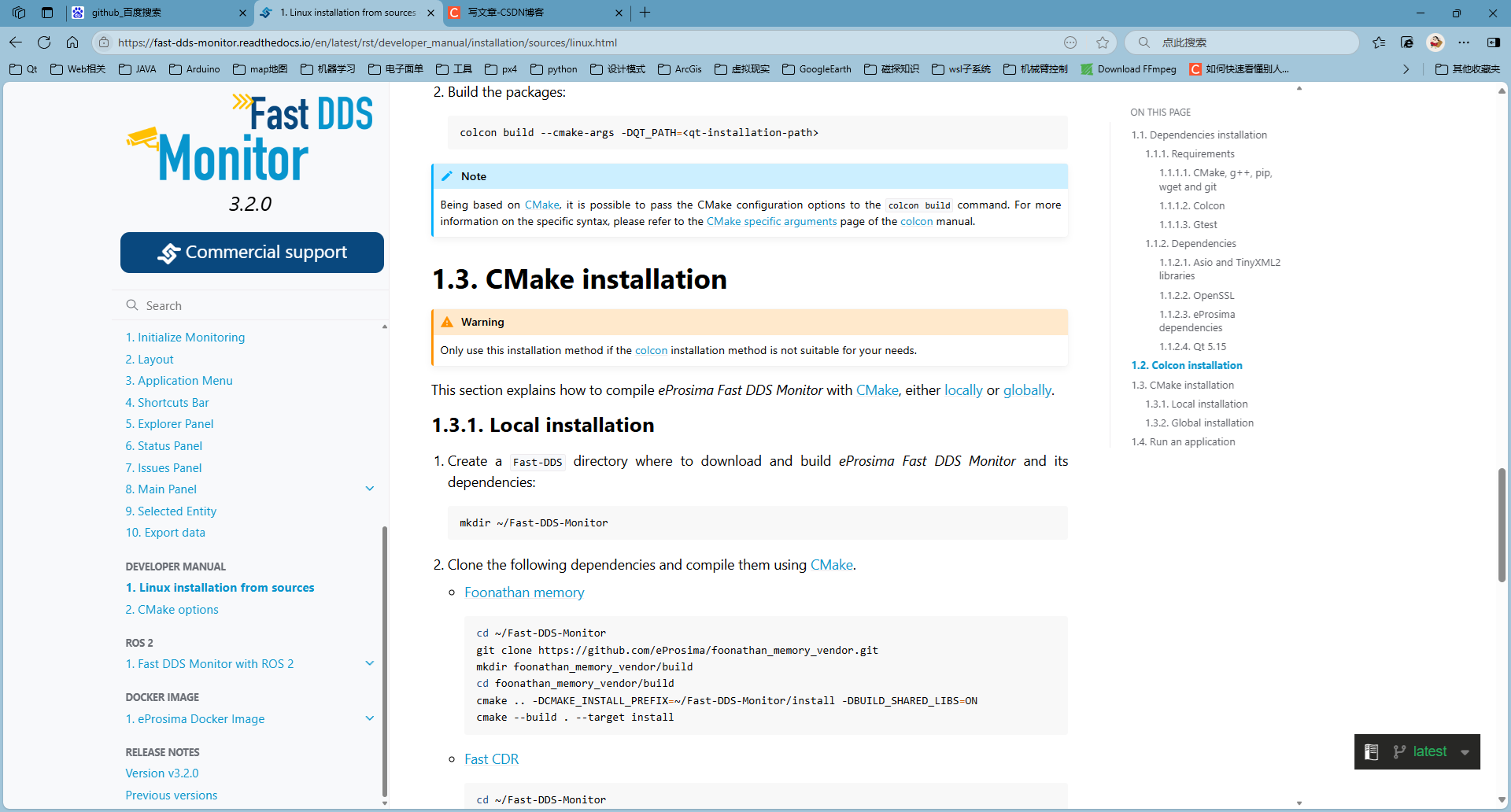This screenshot has height=812, width=1511.
Task: Switch to the github_百度搜索 tab
Action: pos(153,13)
